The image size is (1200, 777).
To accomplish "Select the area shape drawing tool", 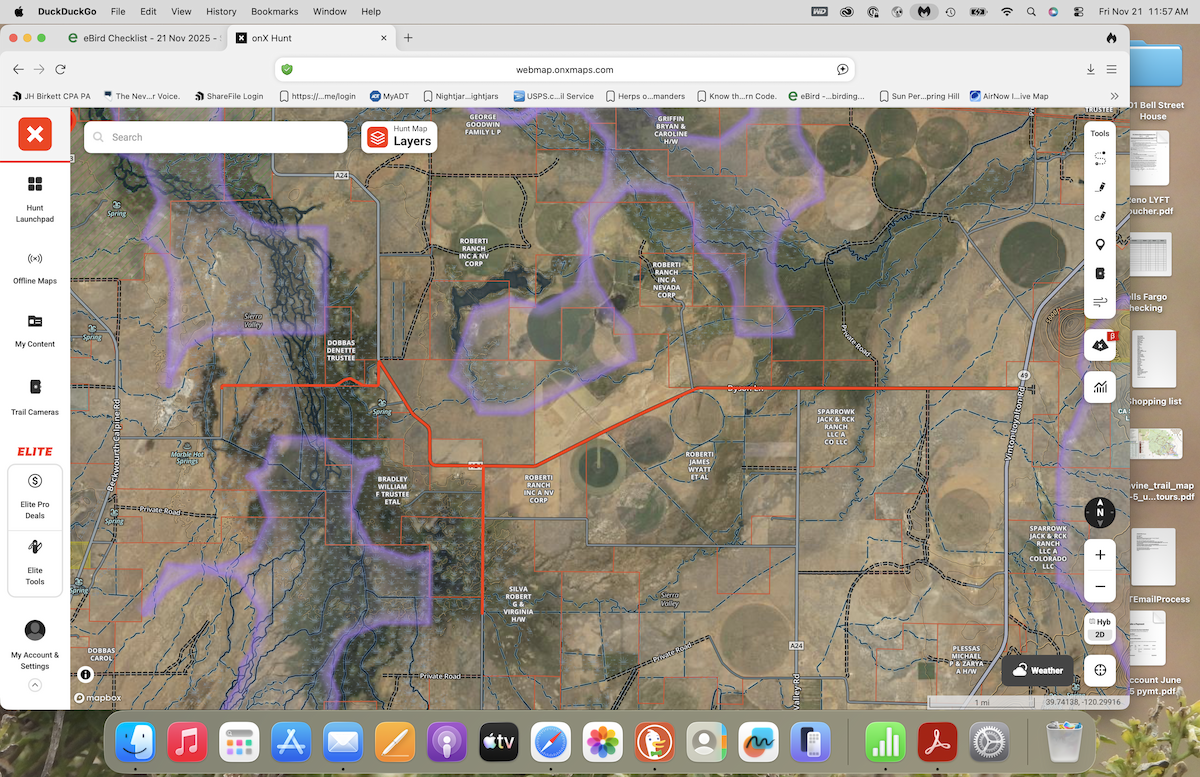I will [1100, 215].
